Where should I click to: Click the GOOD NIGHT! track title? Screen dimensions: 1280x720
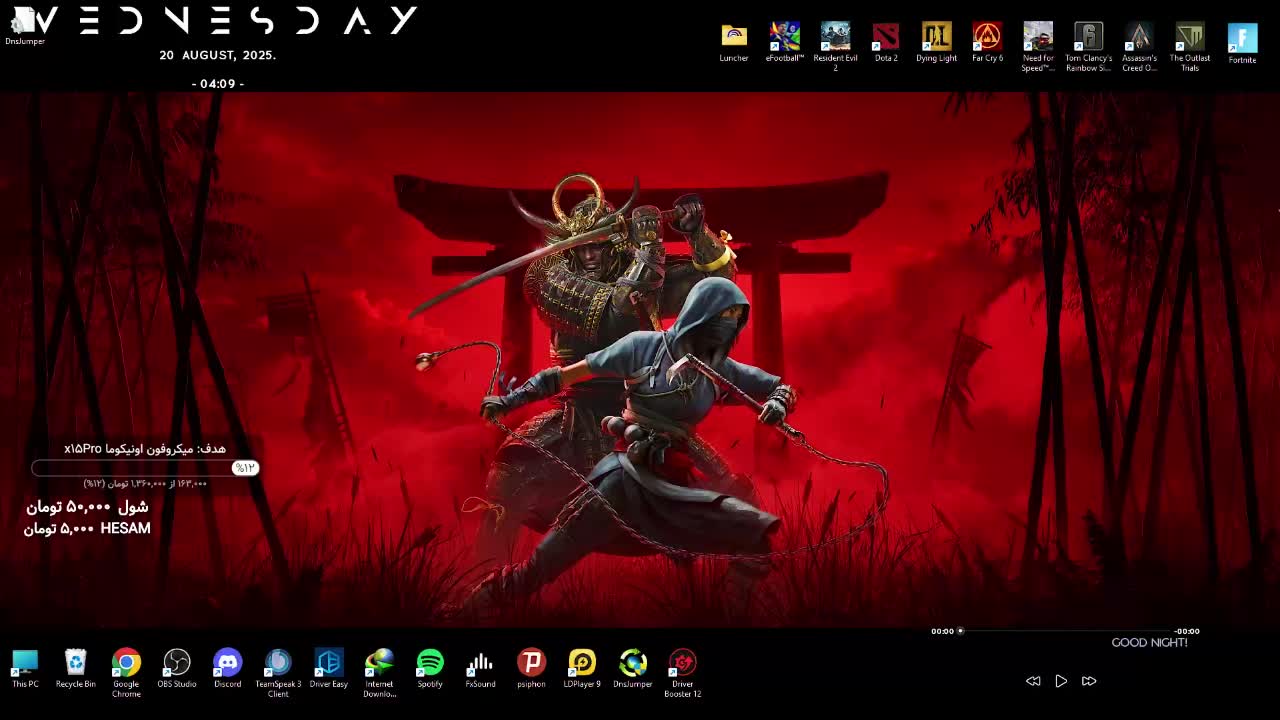tap(1150, 643)
